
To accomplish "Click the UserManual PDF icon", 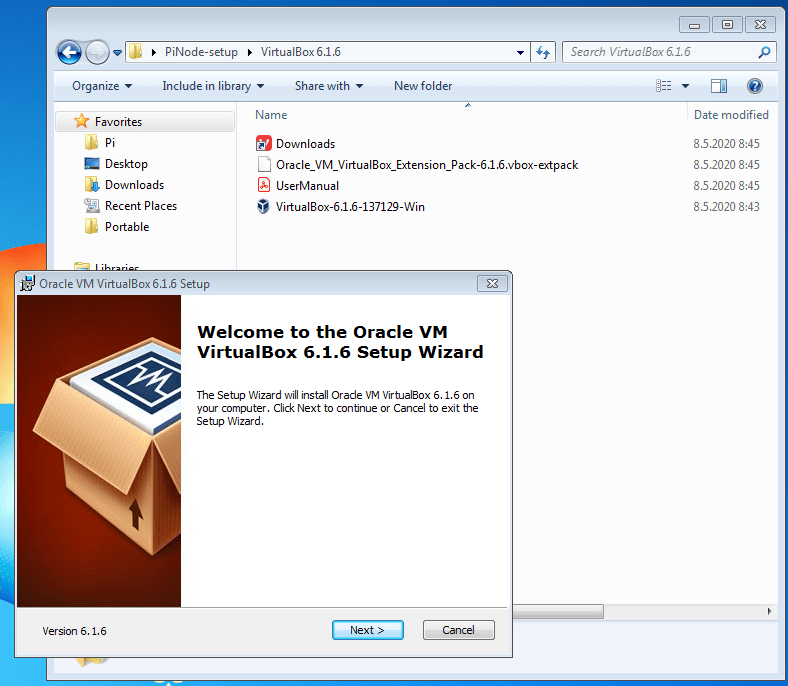I will pyautogui.click(x=264, y=185).
